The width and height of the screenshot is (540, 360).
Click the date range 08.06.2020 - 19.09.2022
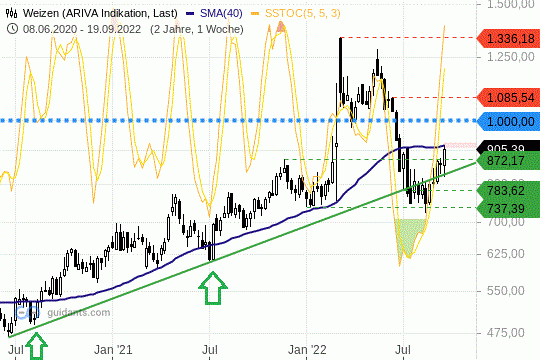pos(82,29)
